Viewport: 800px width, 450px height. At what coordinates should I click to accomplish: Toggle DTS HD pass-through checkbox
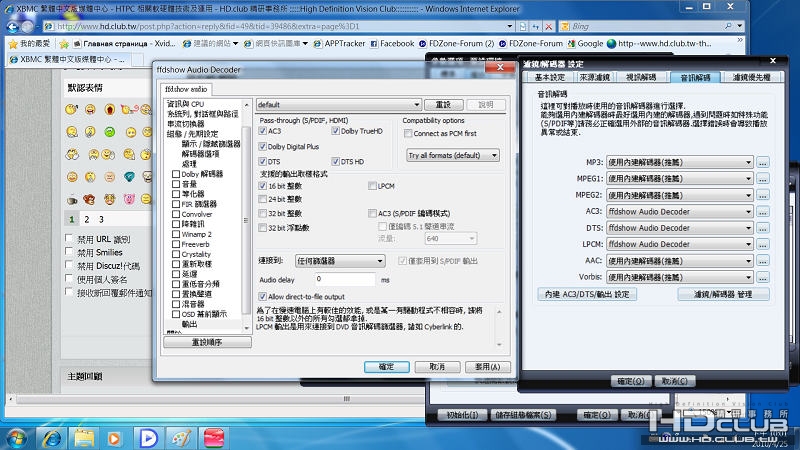click(x=335, y=162)
